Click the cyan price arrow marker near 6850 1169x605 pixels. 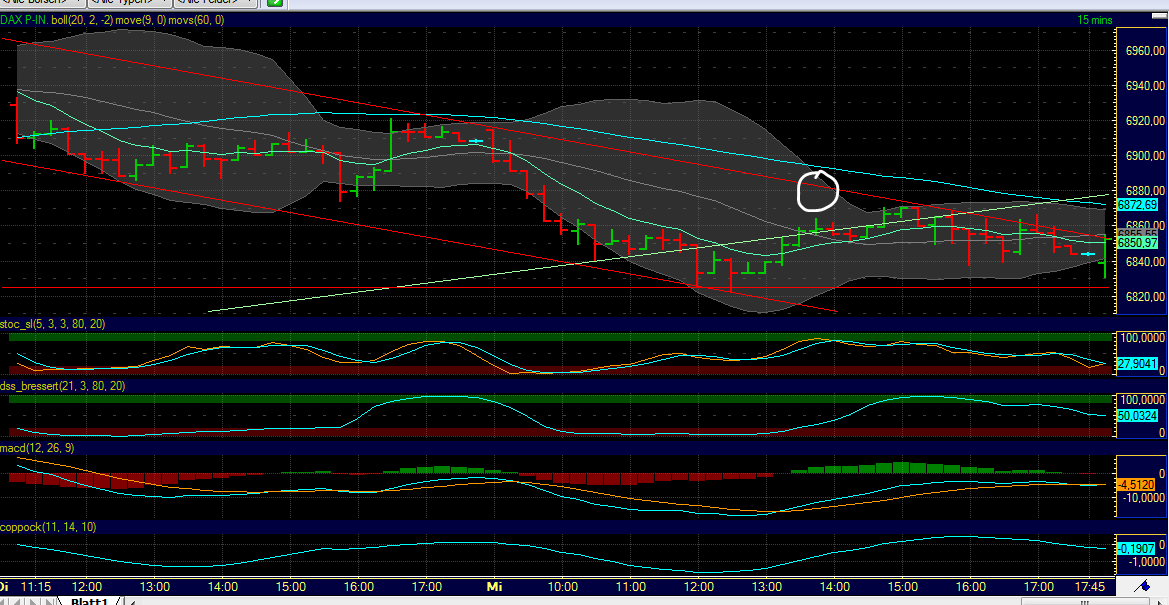(x=1088, y=255)
